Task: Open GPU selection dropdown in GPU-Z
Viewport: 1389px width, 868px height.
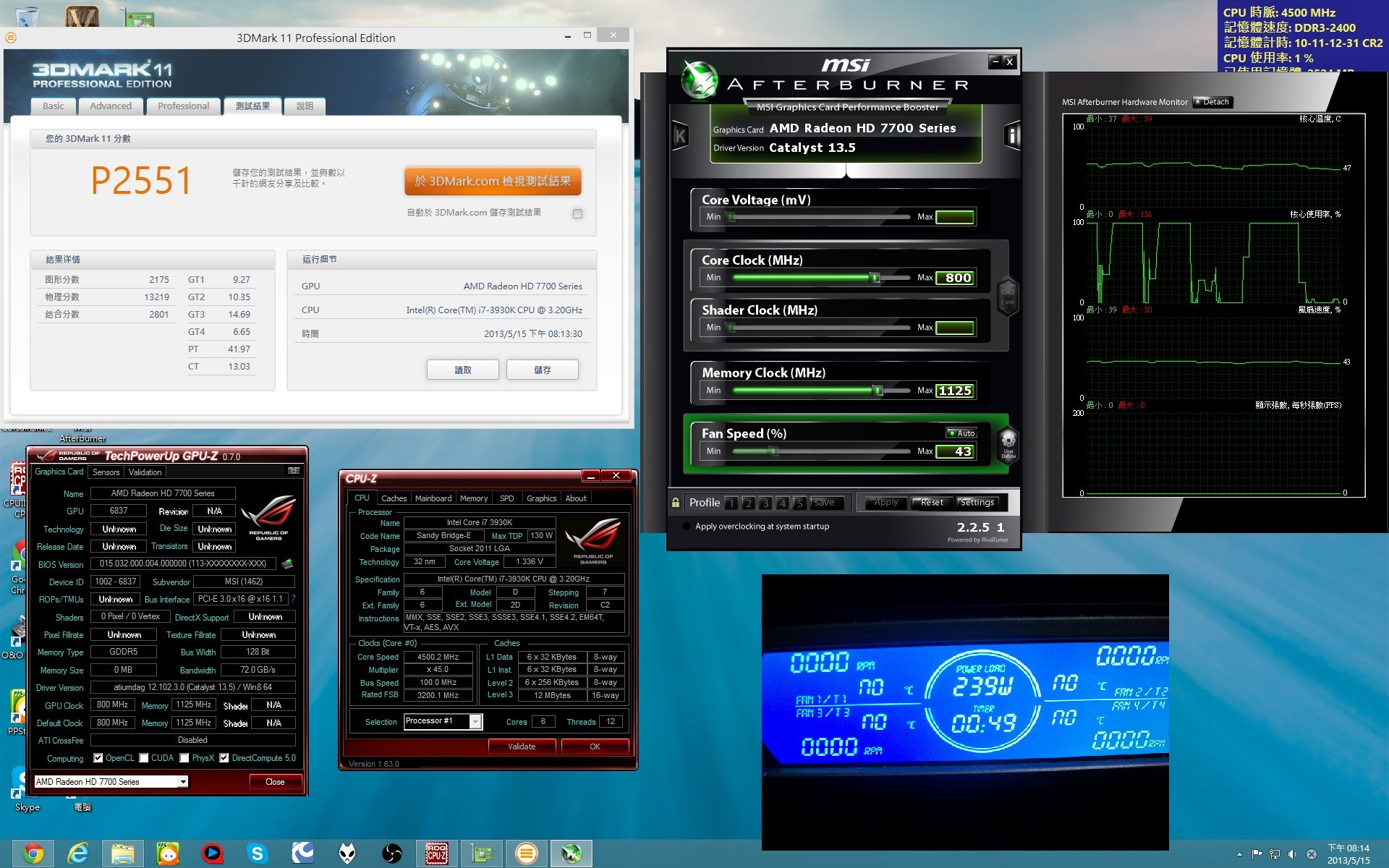Action: (x=183, y=781)
